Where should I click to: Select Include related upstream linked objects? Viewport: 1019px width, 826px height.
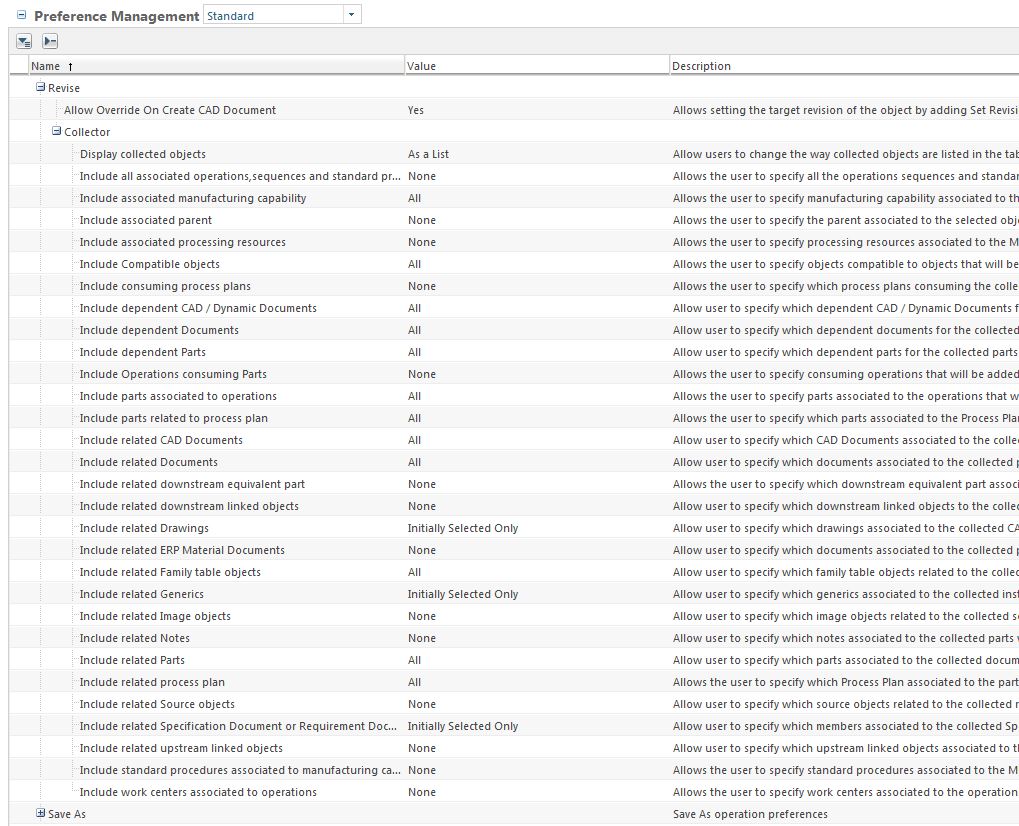pos(181,749)
